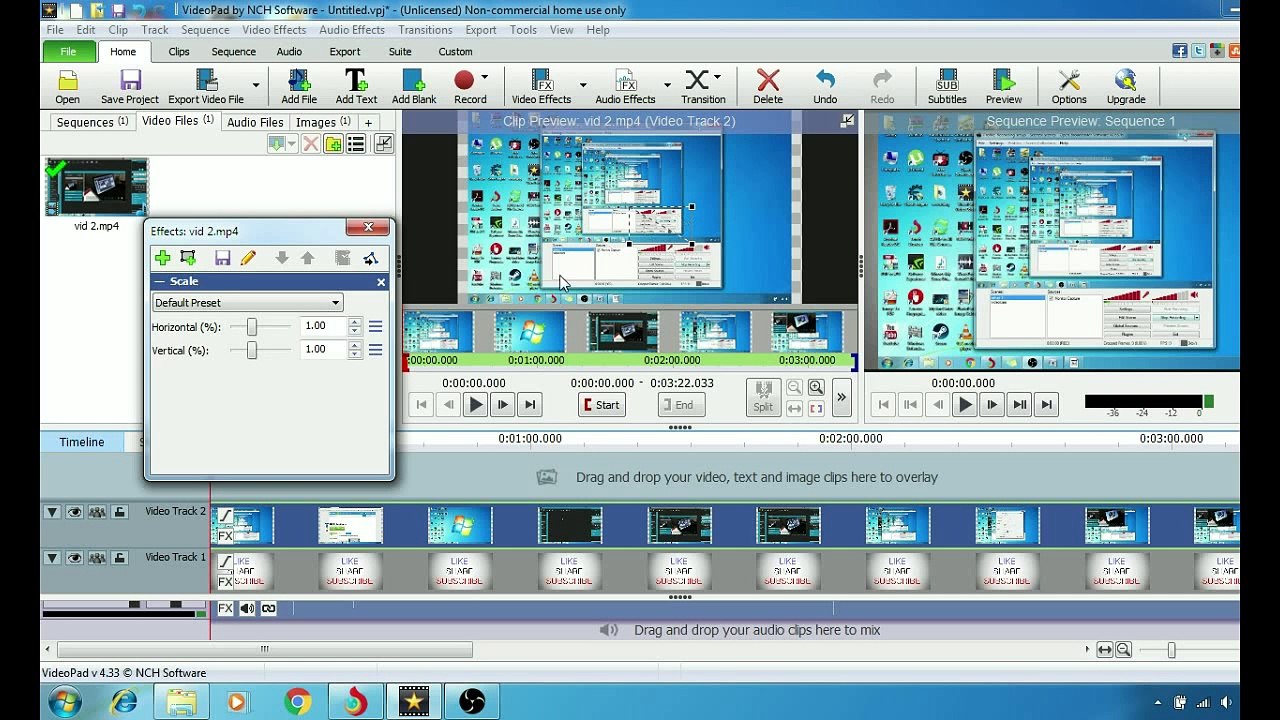Play the clip preview

[476, 405]
